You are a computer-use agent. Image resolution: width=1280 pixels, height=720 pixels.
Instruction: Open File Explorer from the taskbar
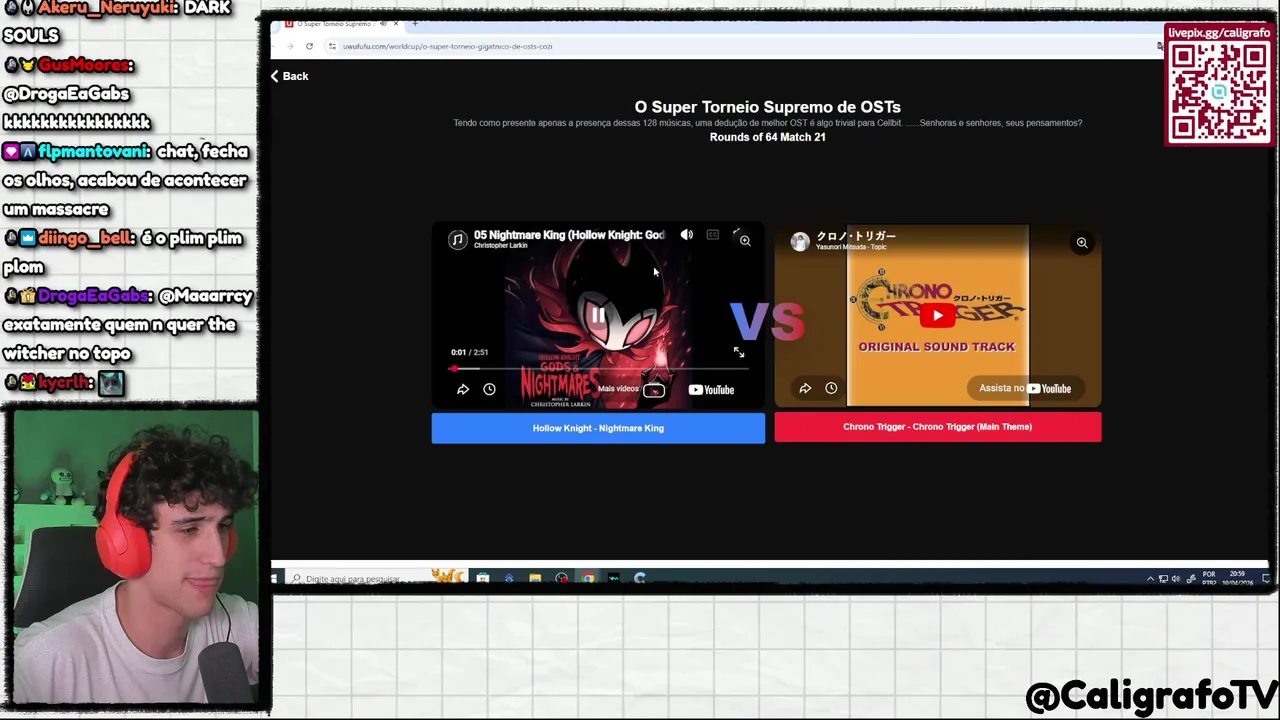[535, 578]
